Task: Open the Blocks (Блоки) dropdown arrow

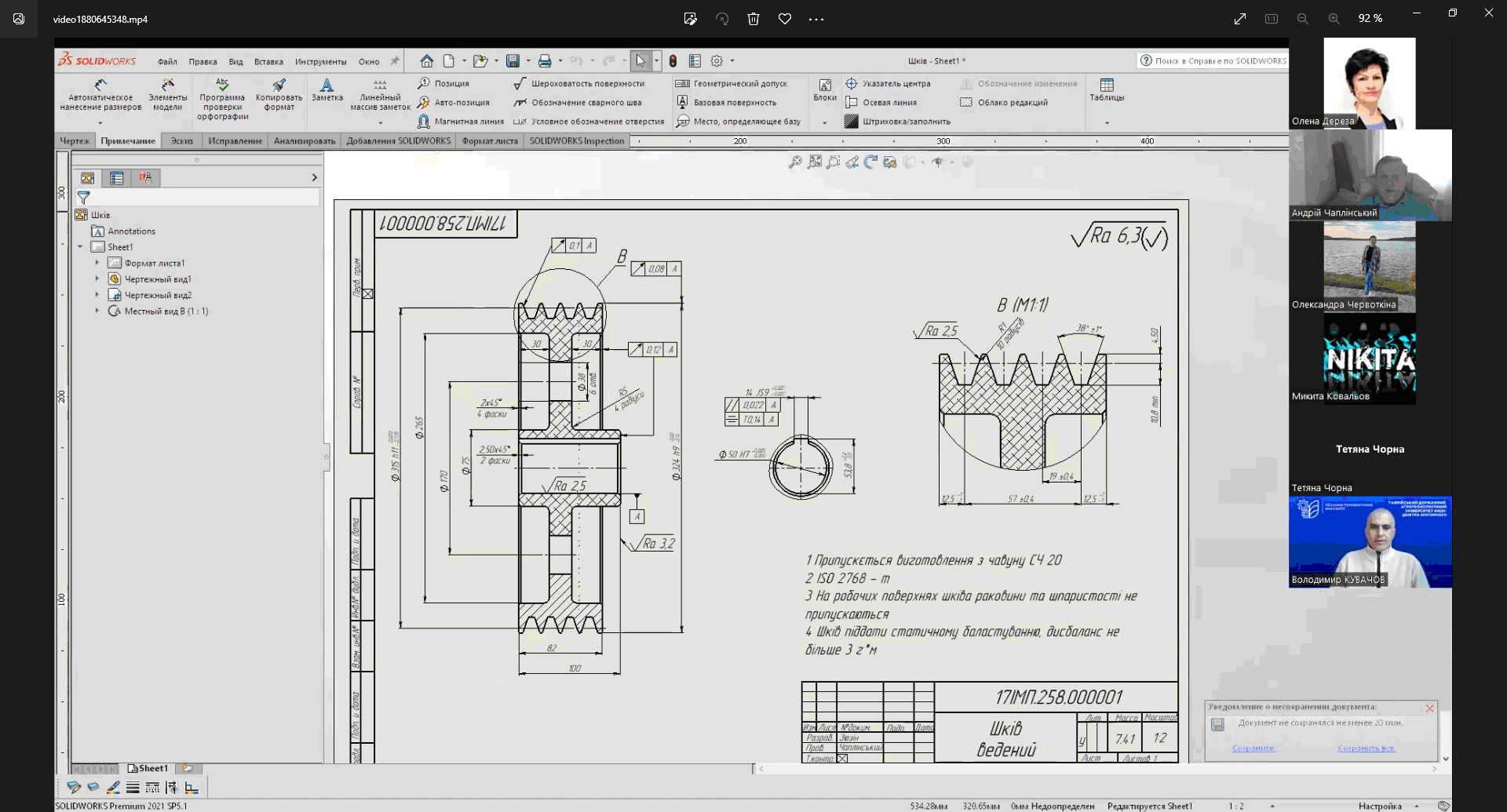Action: tap(824, 122)
